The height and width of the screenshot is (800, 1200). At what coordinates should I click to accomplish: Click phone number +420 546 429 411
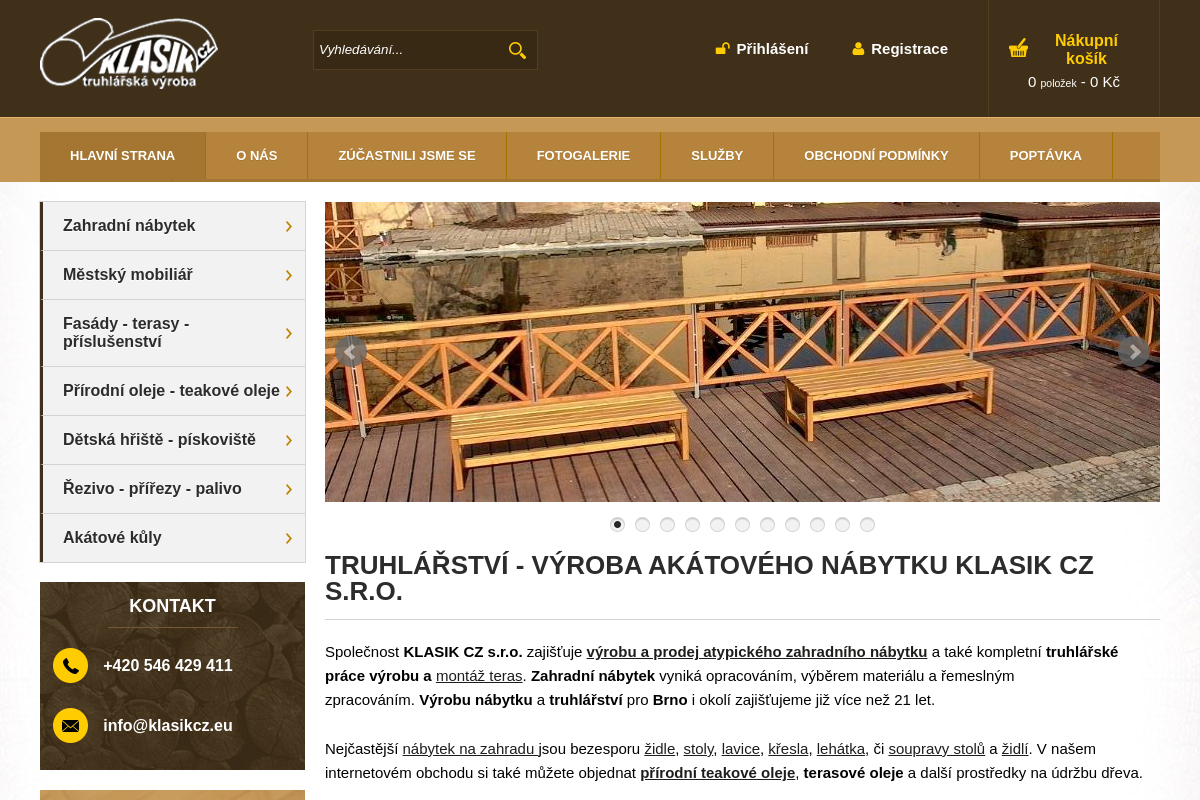pyautogui.click(x=168, y=666)
